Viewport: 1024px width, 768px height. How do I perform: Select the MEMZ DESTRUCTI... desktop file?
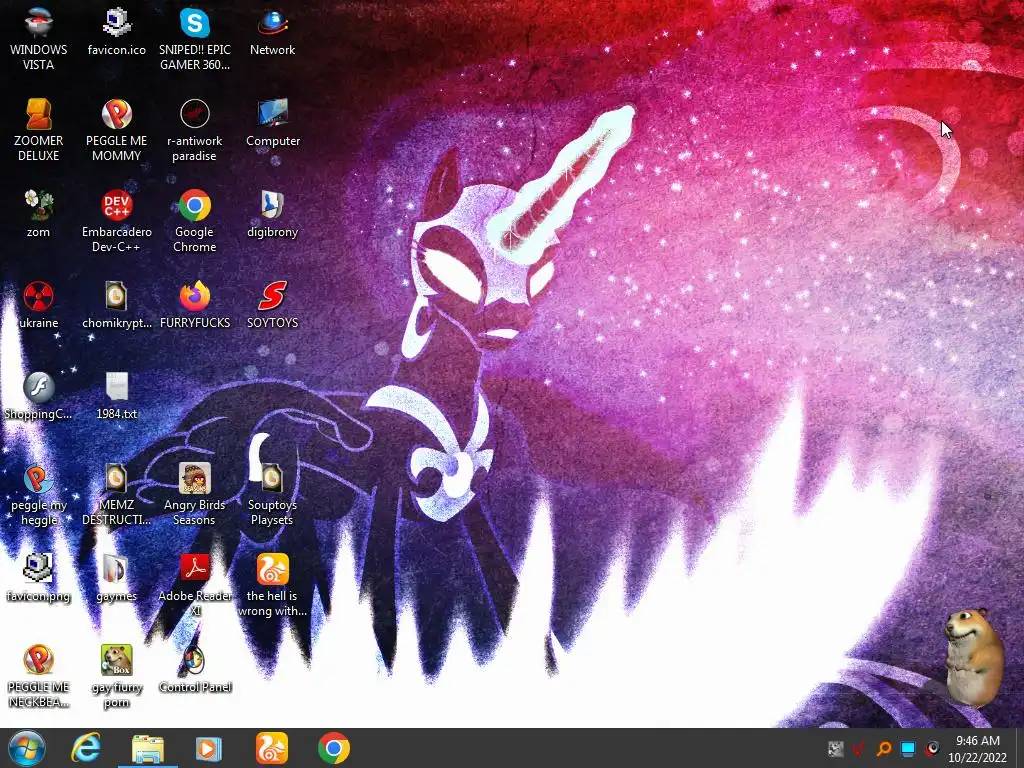[116, 495]
